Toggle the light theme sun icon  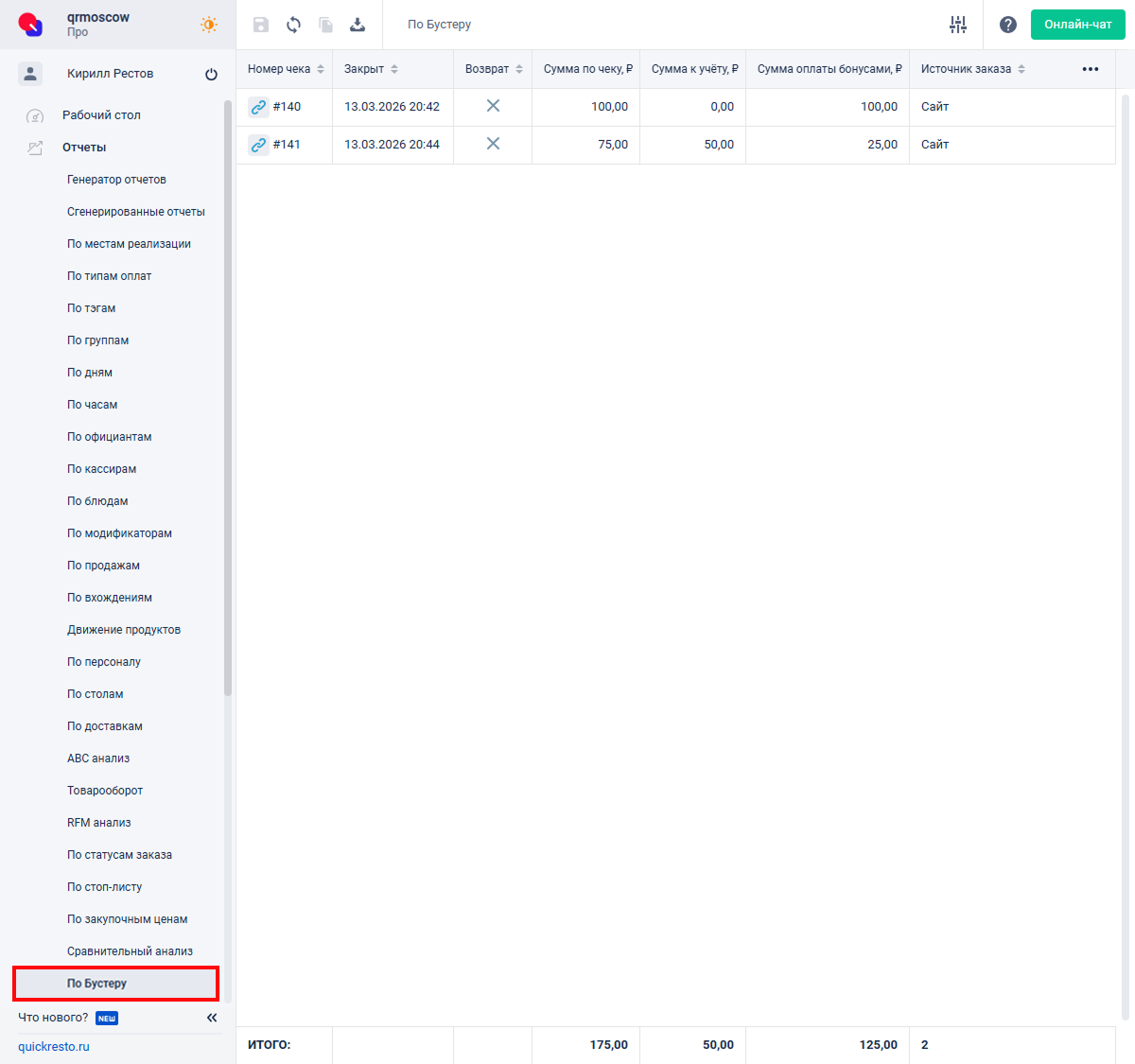click(209, 25)
